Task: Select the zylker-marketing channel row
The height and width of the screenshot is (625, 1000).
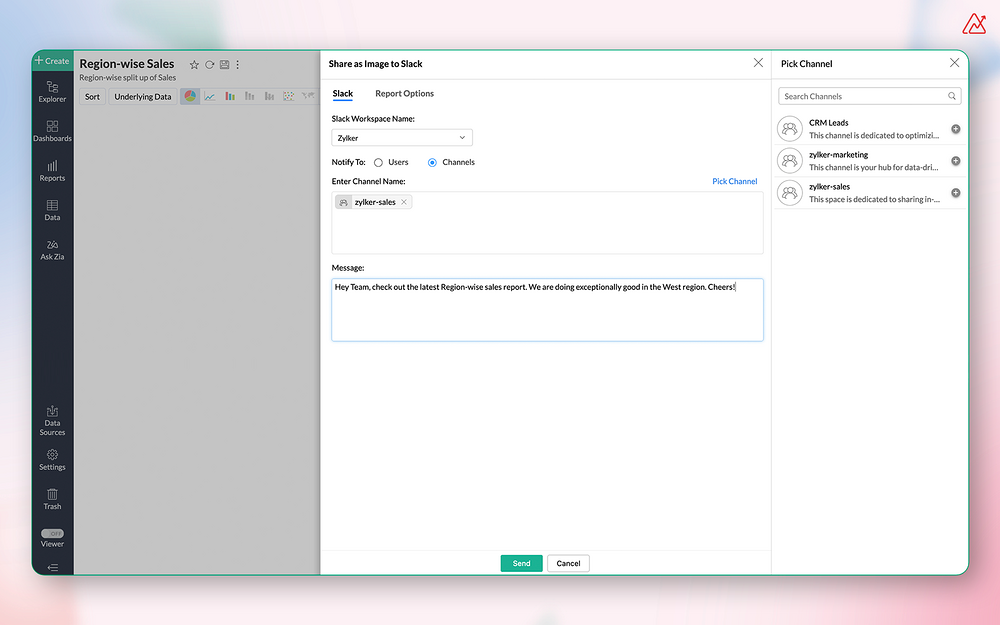Action: click(x=869, y=161)
